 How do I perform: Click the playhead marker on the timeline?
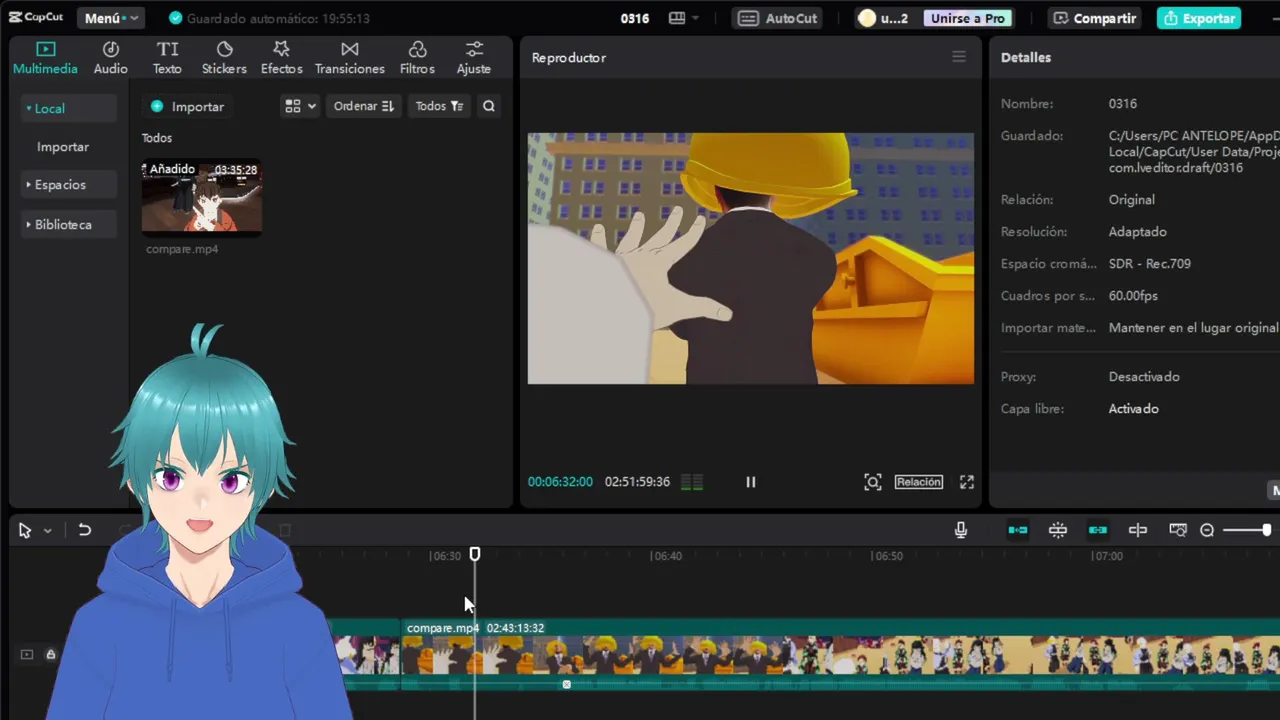coord(475,554)
